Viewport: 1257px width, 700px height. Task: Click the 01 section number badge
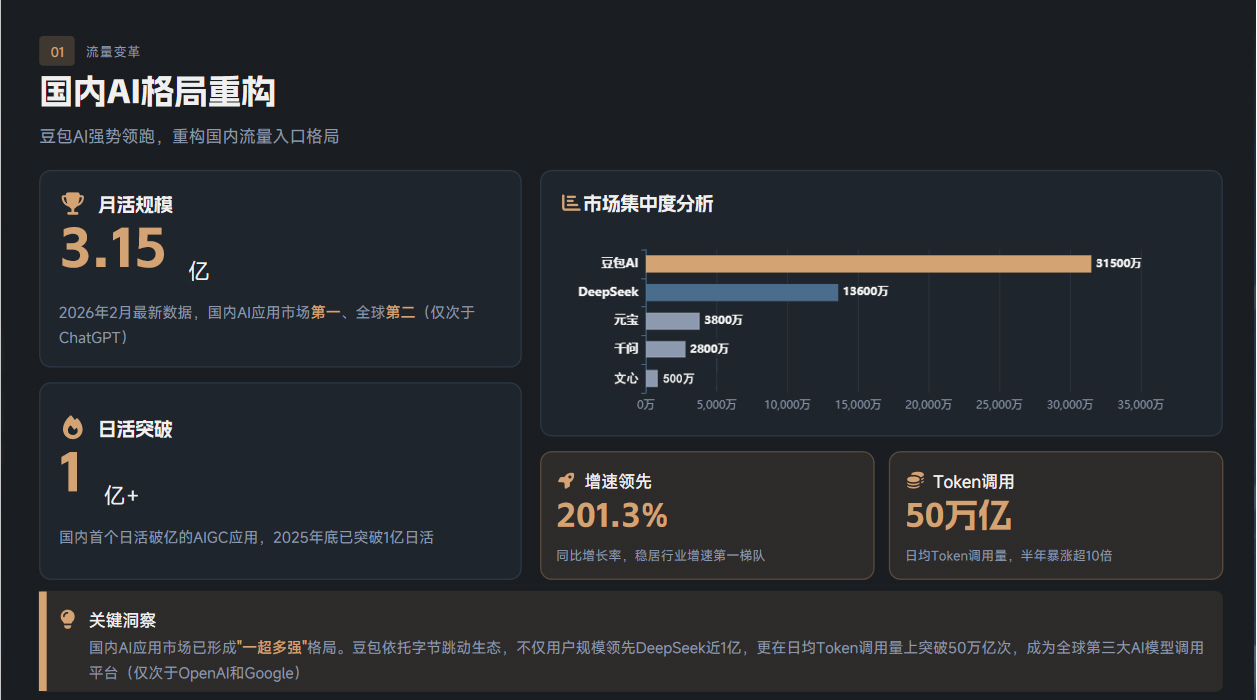point(57,51)
